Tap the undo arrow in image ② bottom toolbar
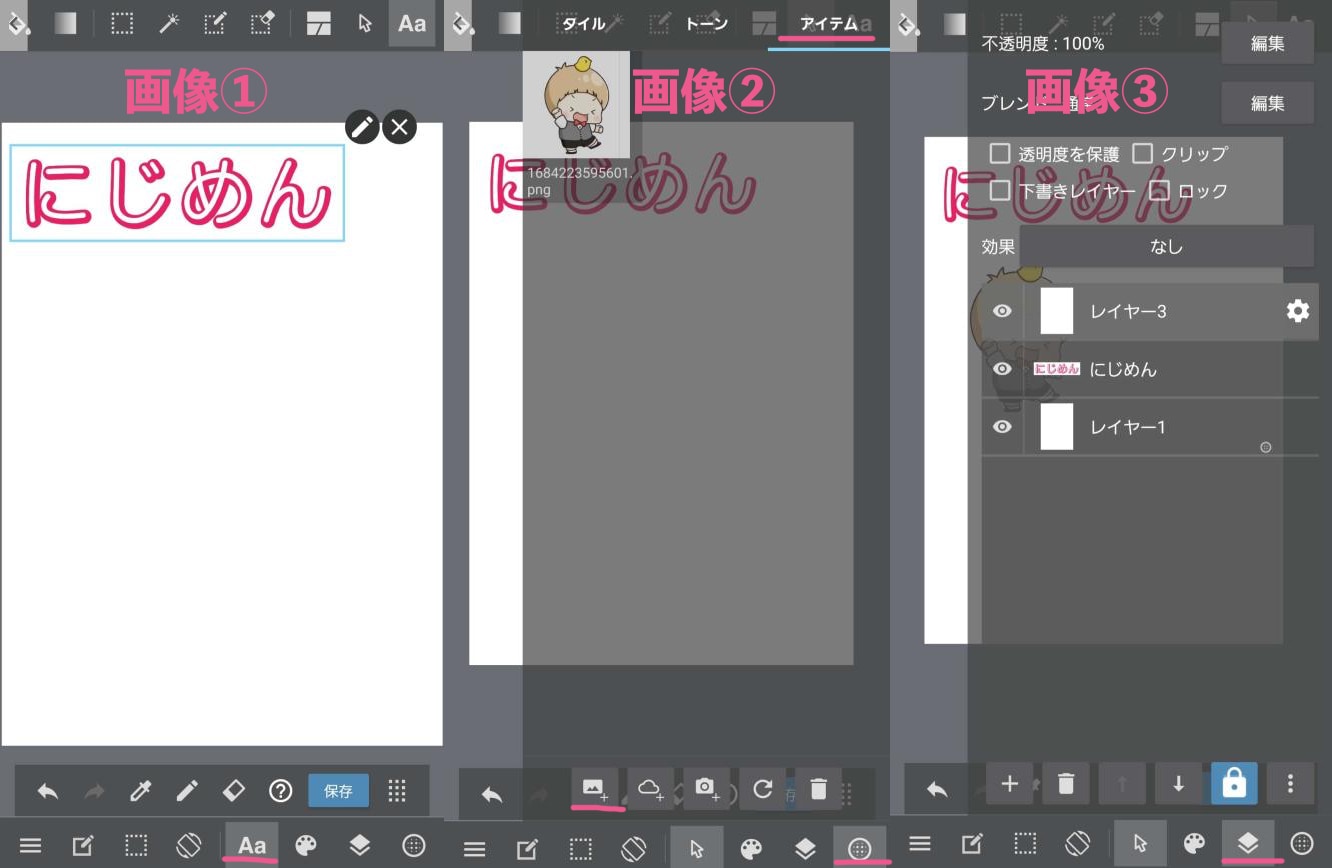1332x868 pixels. [492, 795]
